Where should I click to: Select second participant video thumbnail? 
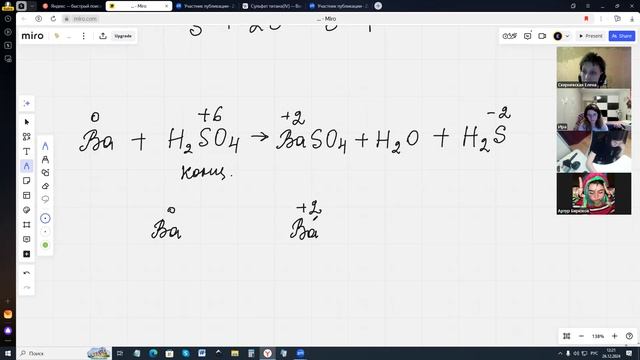tap(594, 110)
